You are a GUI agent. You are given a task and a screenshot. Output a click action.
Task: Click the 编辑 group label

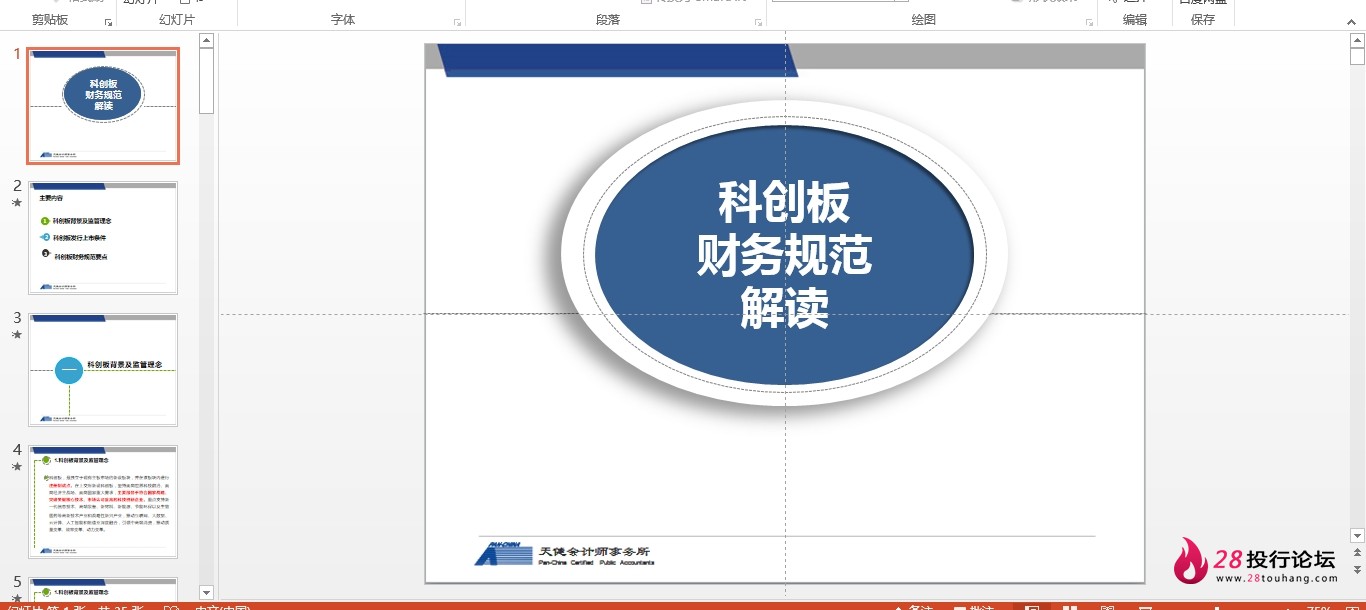(x=1135, y=20)
